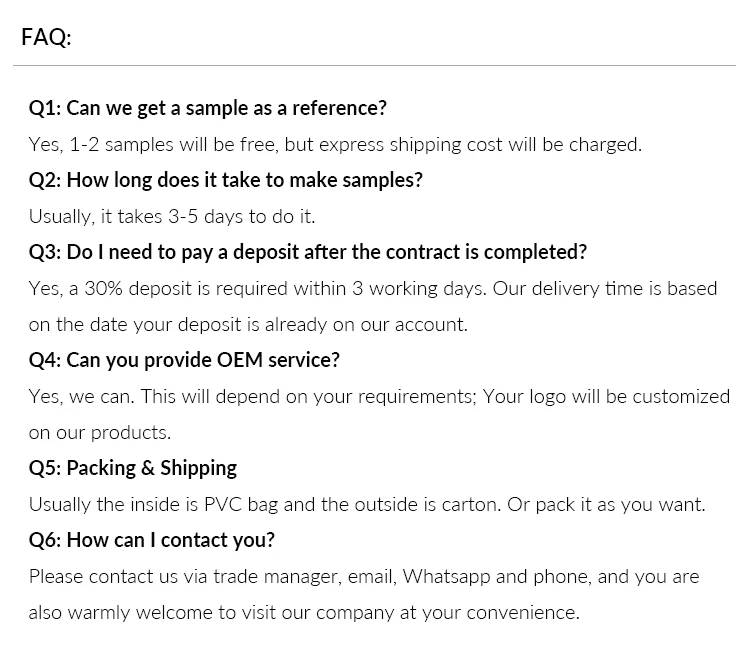Click the answer about free 1-2 samples
Image resolution: width=750 pixels, height=660 pixels.
pyautogui.click(x=335, y=144)
